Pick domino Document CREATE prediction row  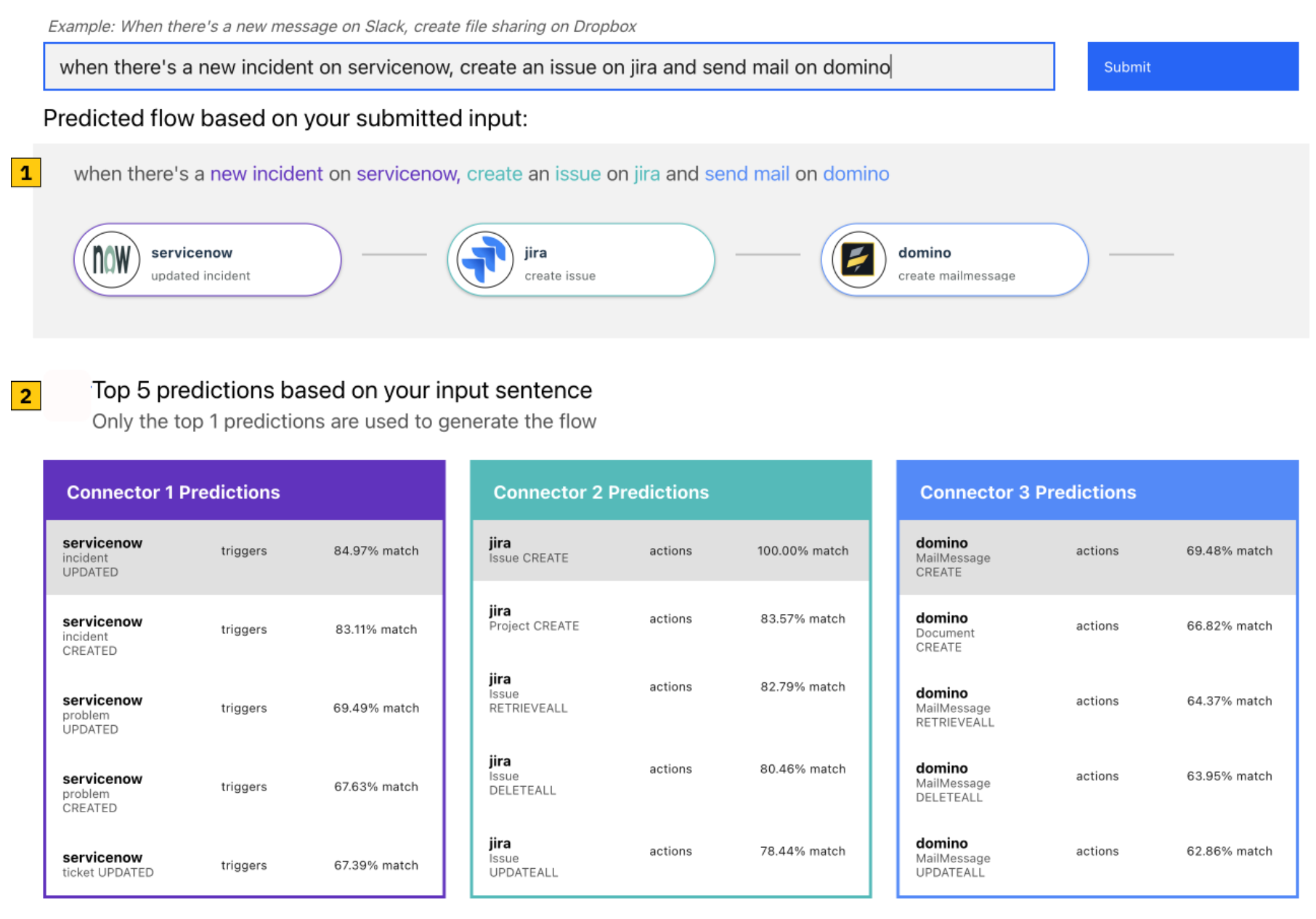(x=1097, y=632)
